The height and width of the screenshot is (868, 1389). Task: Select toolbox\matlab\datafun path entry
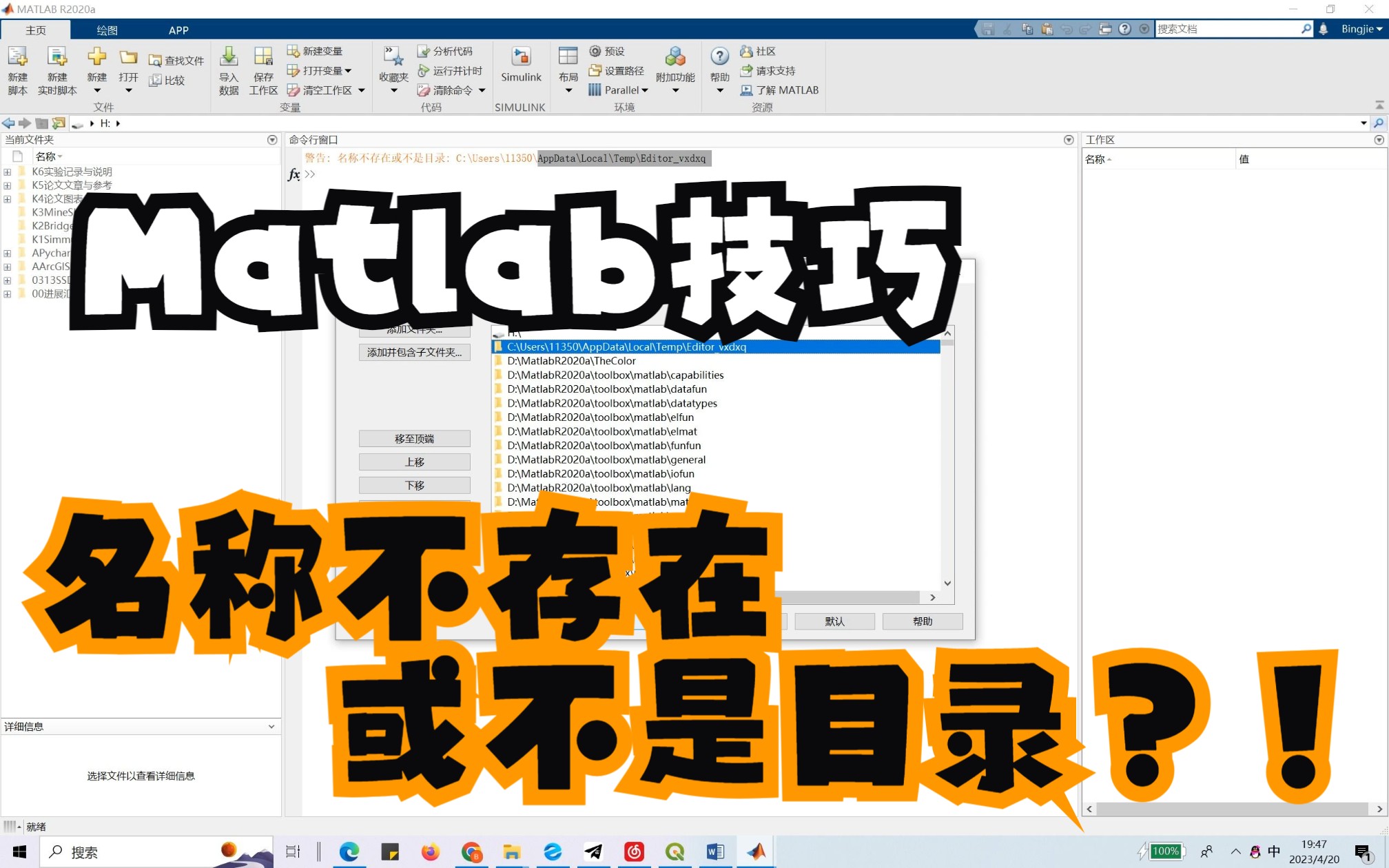point(716,389)
